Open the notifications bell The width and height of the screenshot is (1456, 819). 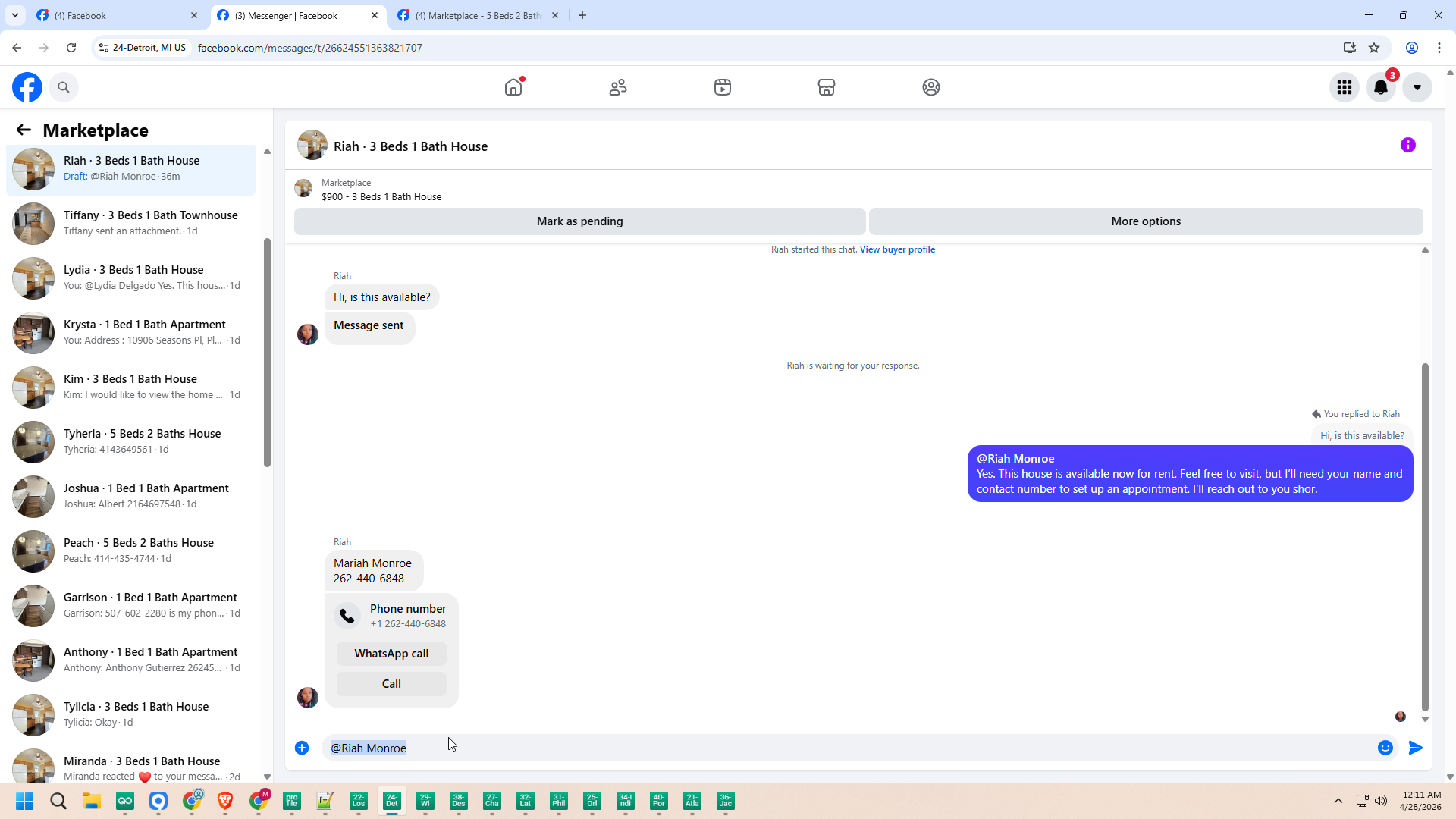tap(1381, 87)
